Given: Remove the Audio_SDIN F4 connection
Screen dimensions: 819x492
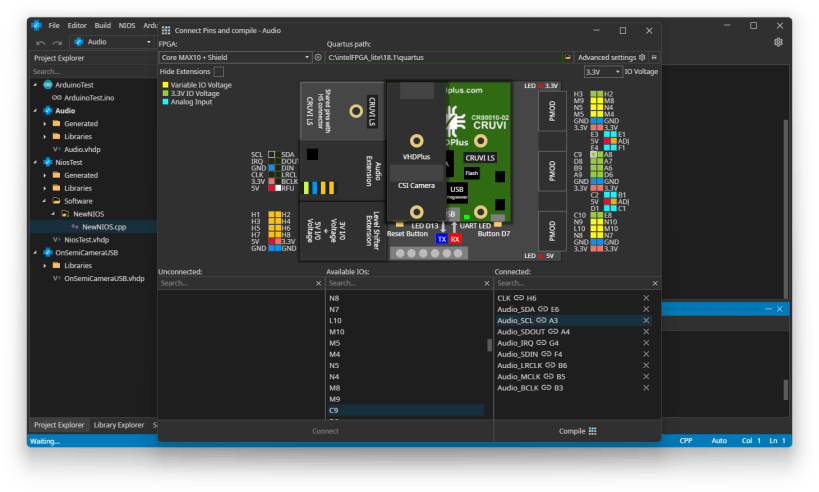Looking at the screenshot, I should (646, 354).
